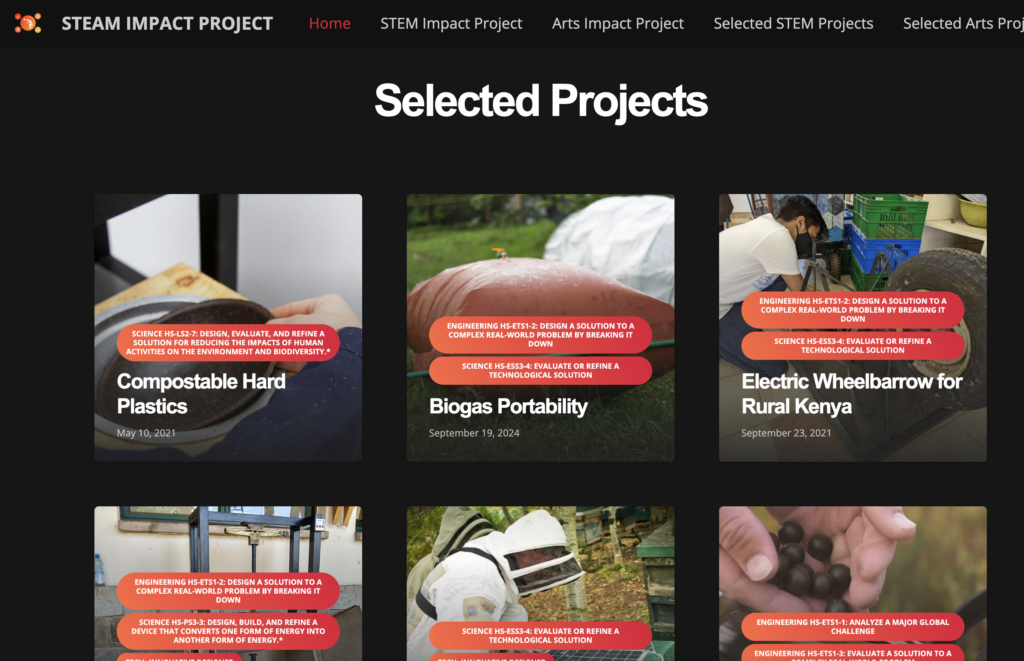Viewport: 1024px width, 661px height.
Task: Click the STEAM Impact Project logo icon
Action: point(27,24)
